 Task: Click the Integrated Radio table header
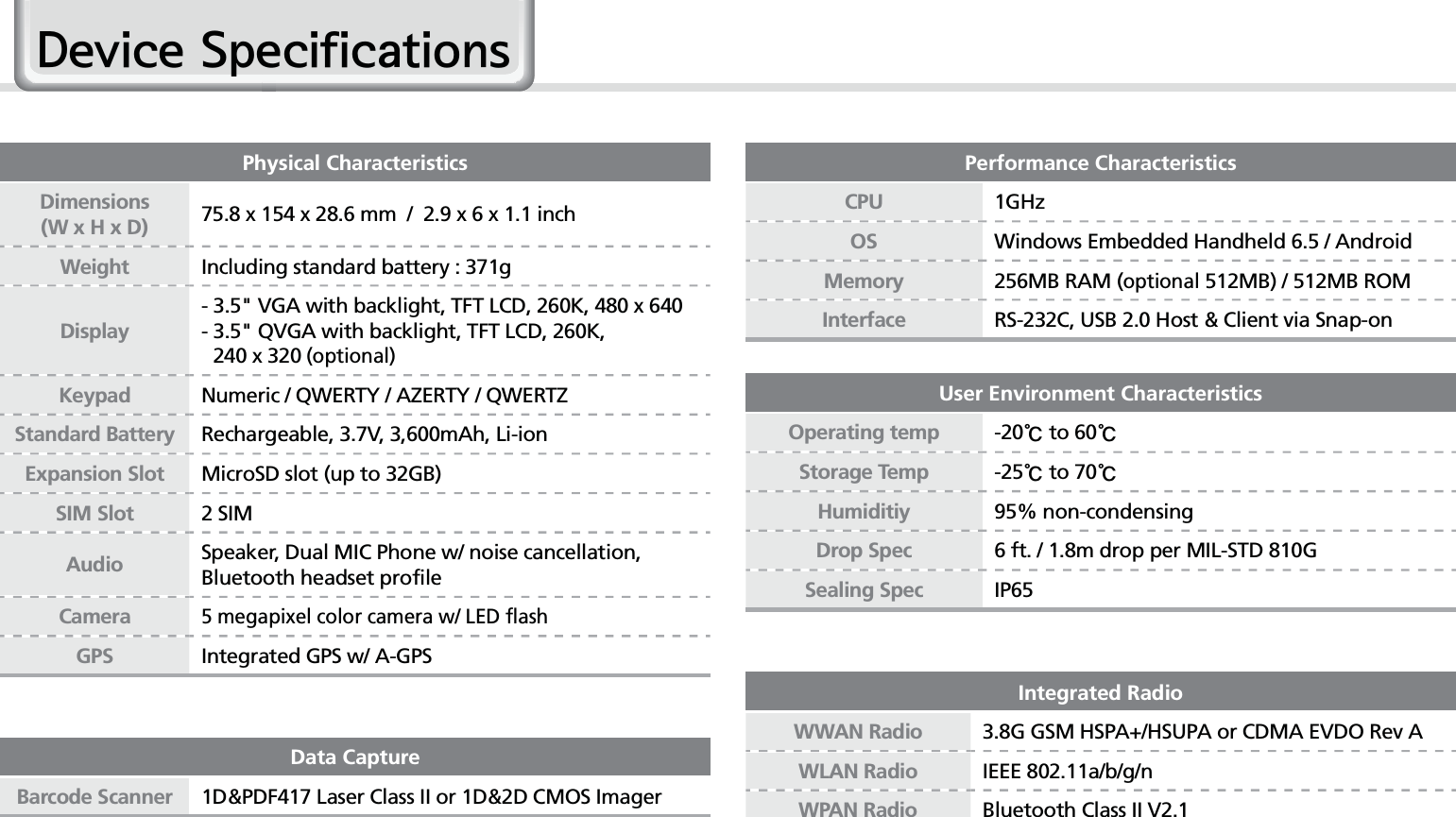(1100, 692)
